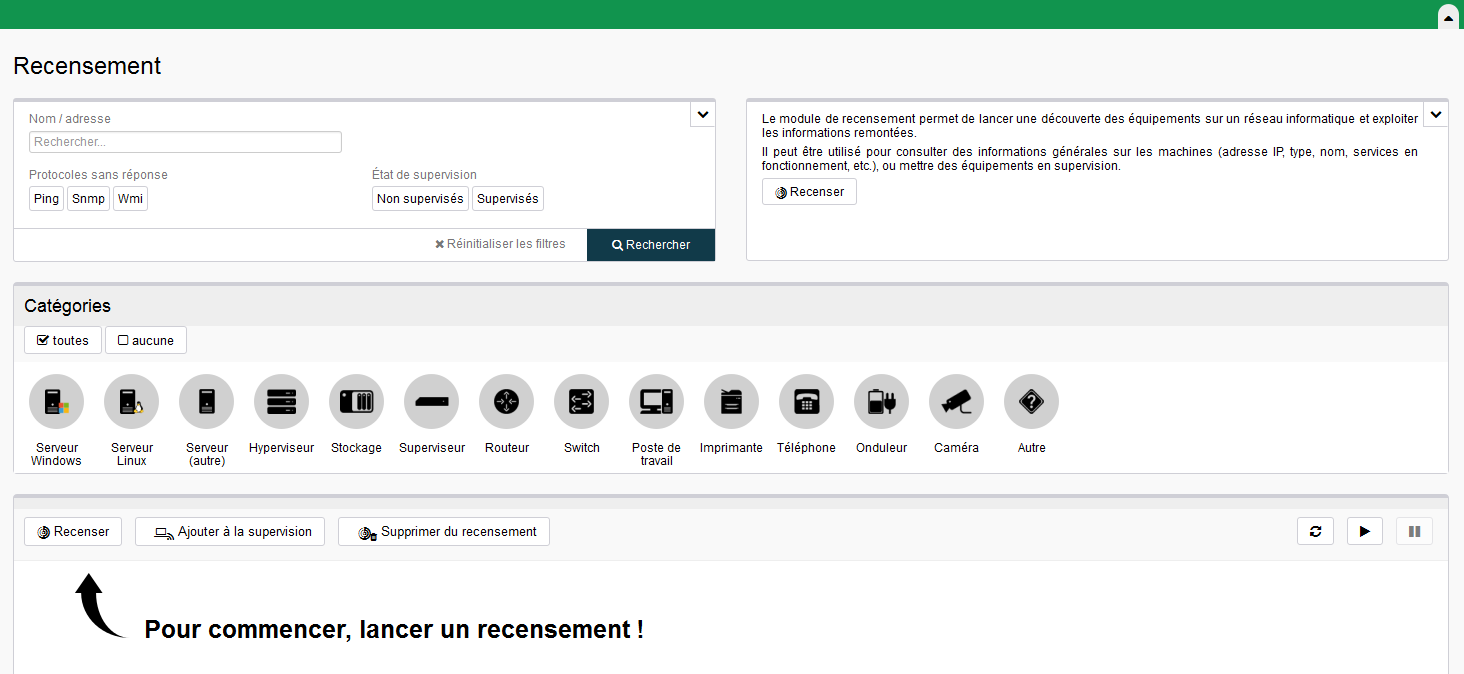Reset filters with Réinitialiser les filtres
Image resolution: width=1464 pixels, height=674 pixels.
pos(500,244)
